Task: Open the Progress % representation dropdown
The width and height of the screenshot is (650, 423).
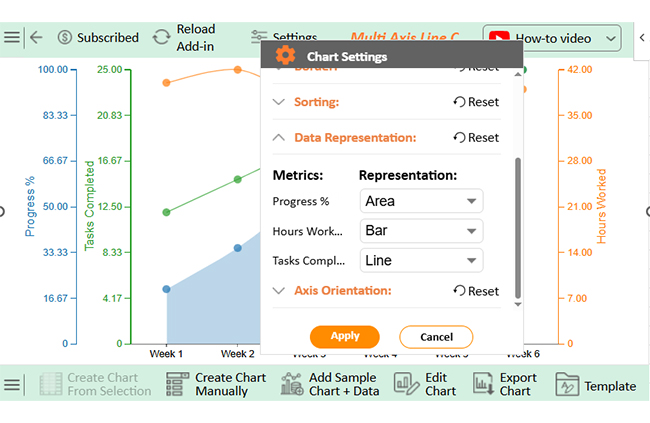Action: click(x=421, y=201)
